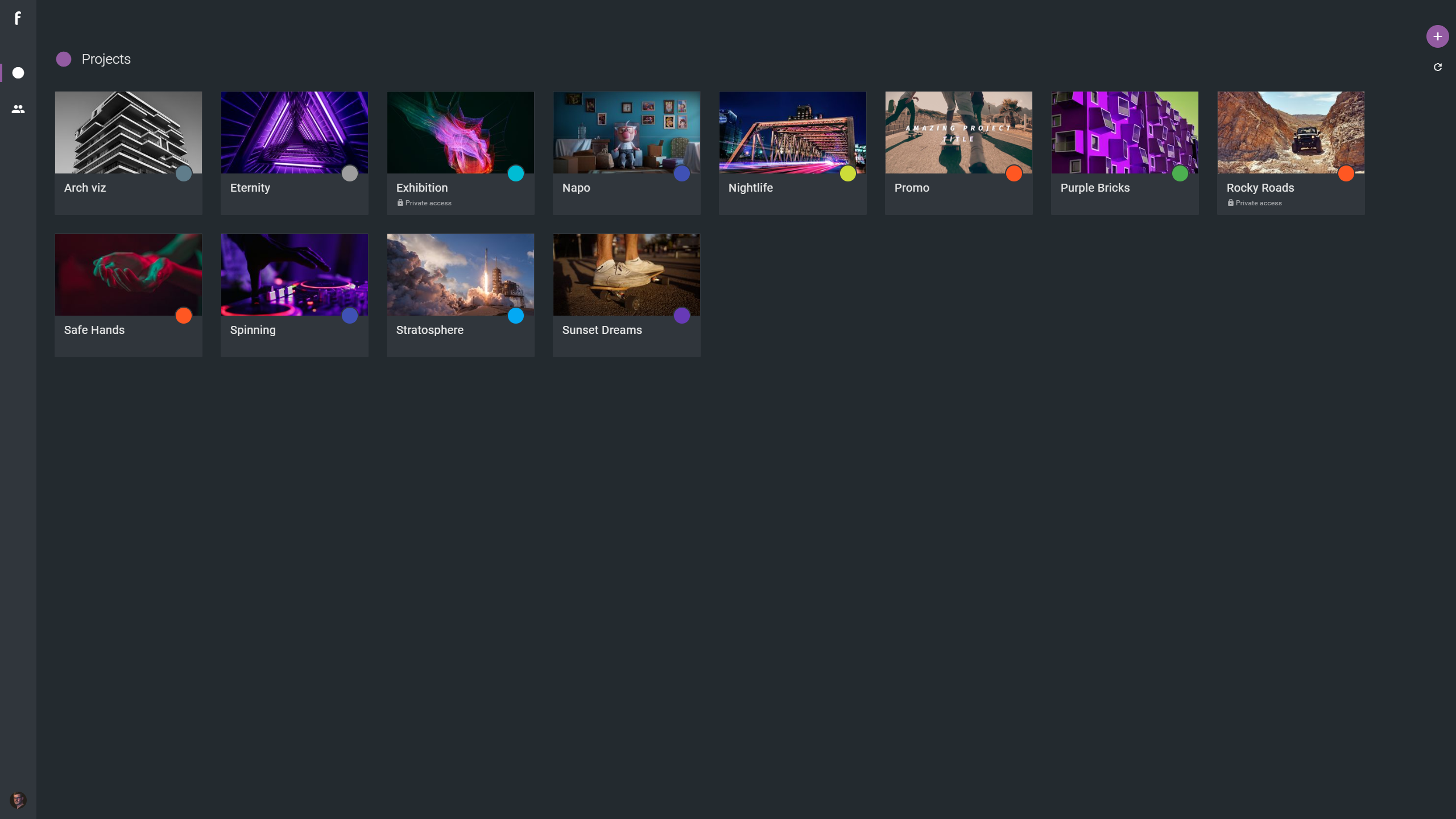The width and height of the screenshot is (1456, 819).
Task: Click the team/members icon in sidebar
Action: pyautogui.click(x=18, y=109)
